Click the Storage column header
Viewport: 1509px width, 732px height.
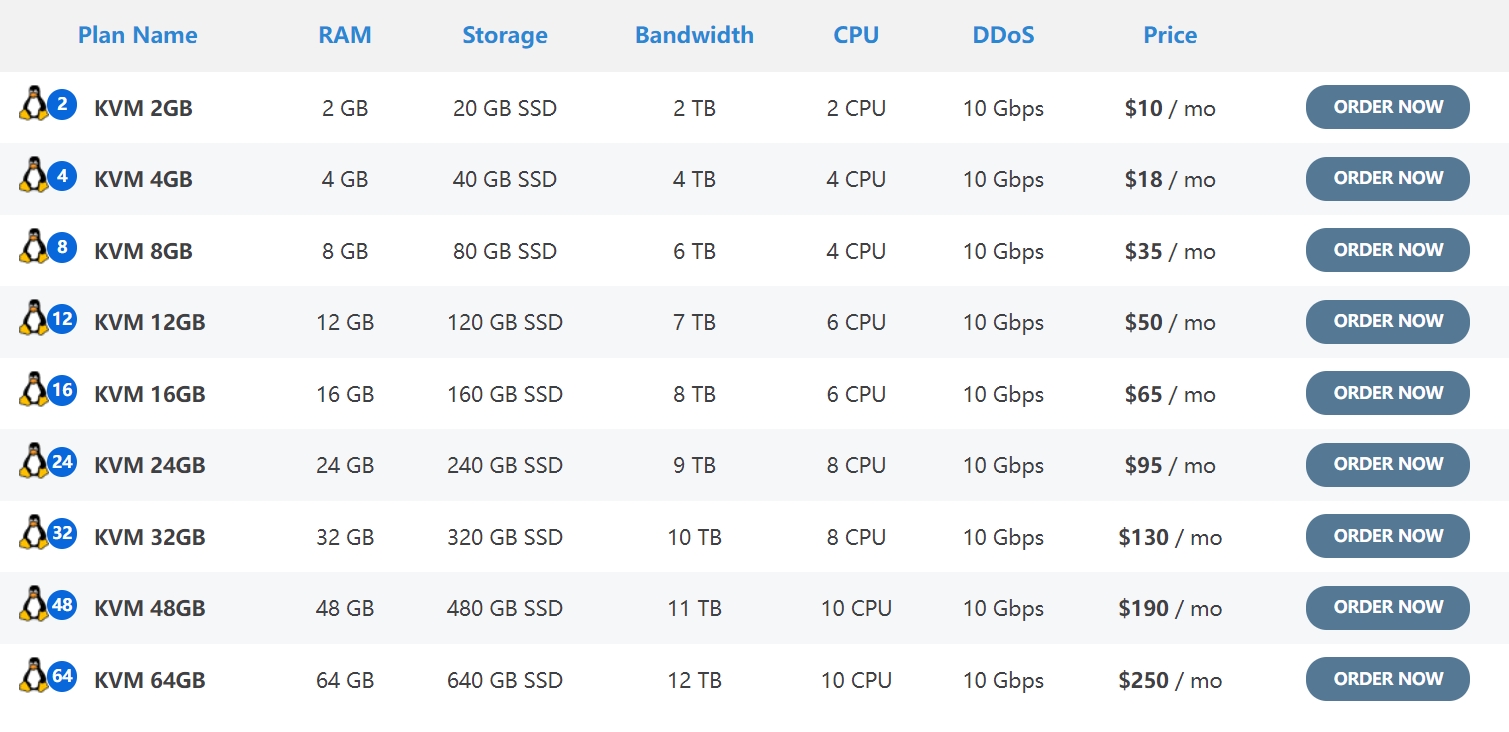point(505,35)
